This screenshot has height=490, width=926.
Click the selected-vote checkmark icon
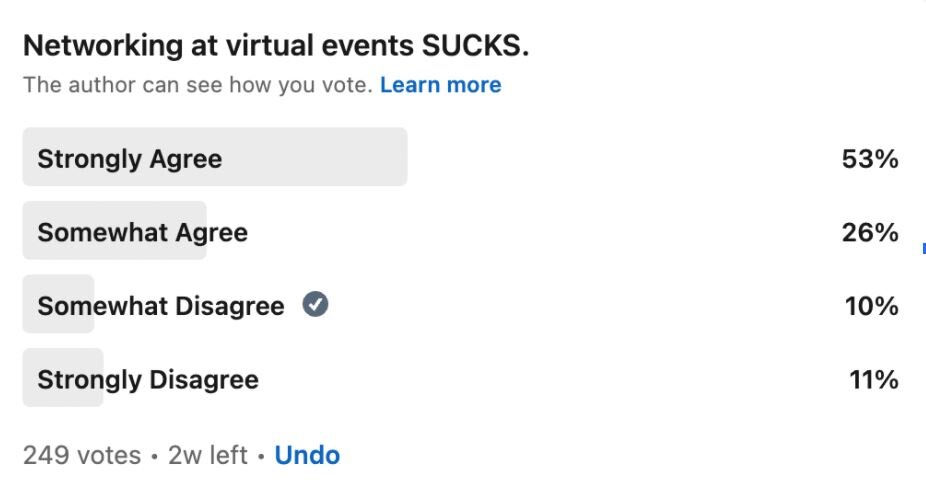click(316, 305)
